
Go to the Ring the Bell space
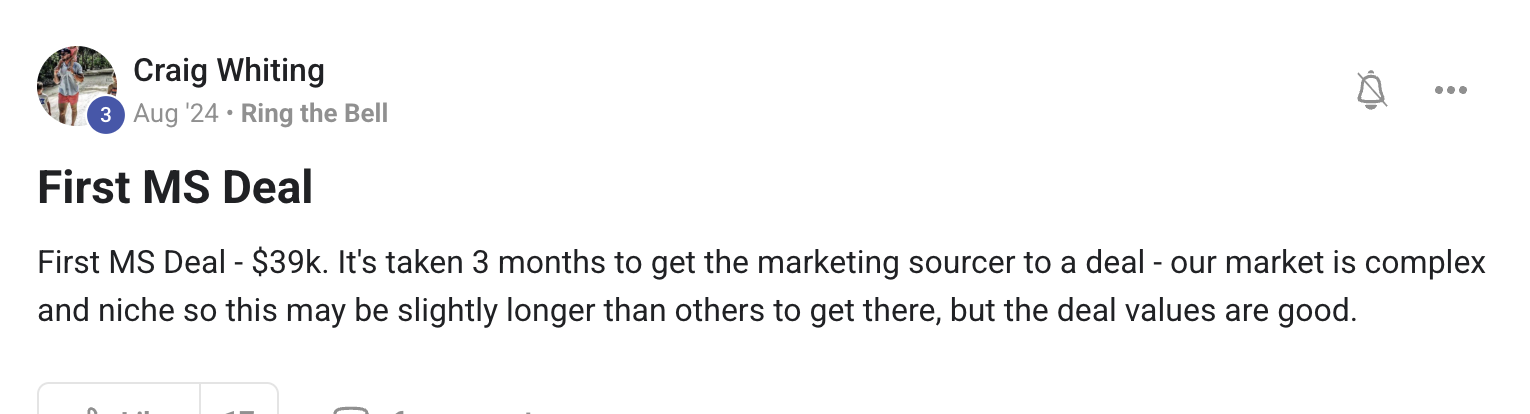click(314, 113)
